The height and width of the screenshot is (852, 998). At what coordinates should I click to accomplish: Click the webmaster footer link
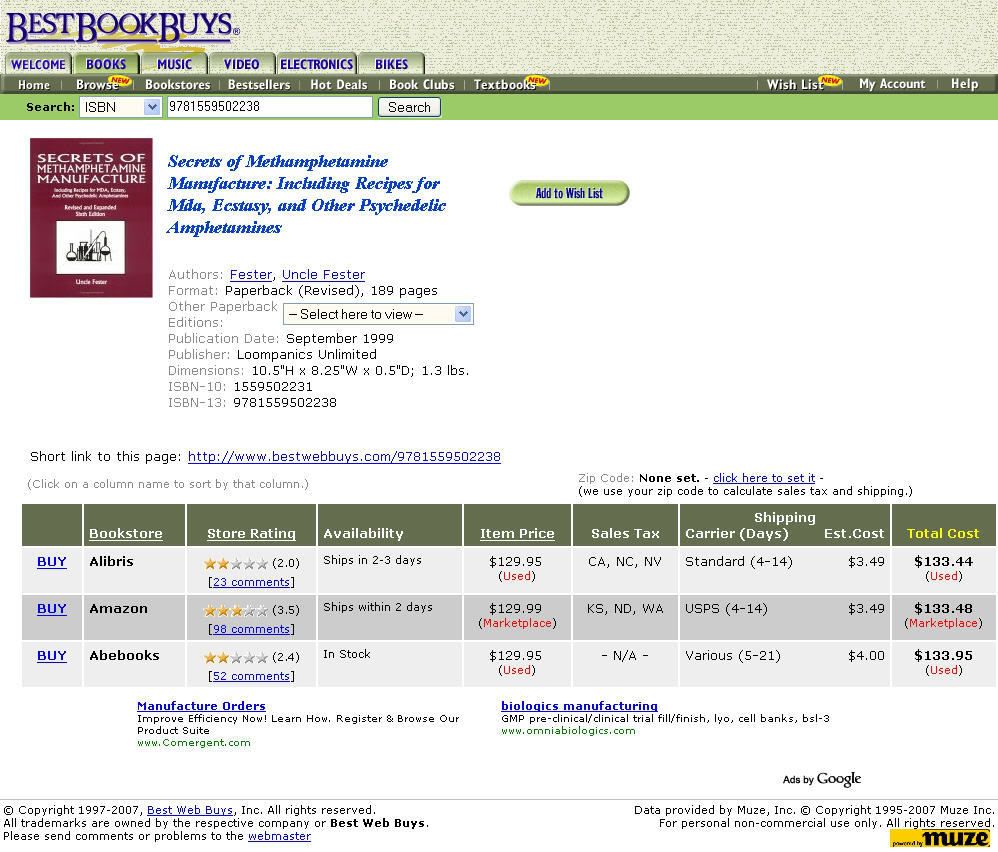click(x=279, y=836)
